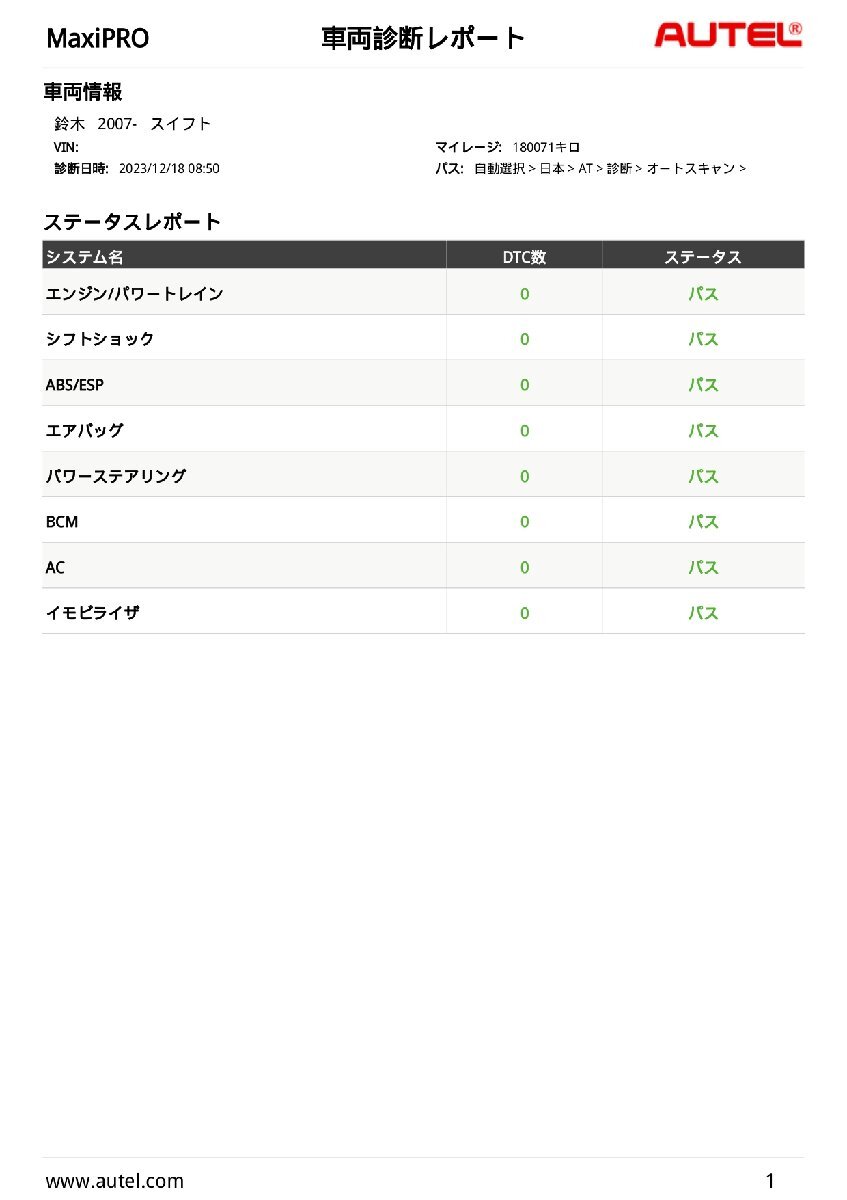
Task: Click the システム名 column header
Action: [85, 257]
